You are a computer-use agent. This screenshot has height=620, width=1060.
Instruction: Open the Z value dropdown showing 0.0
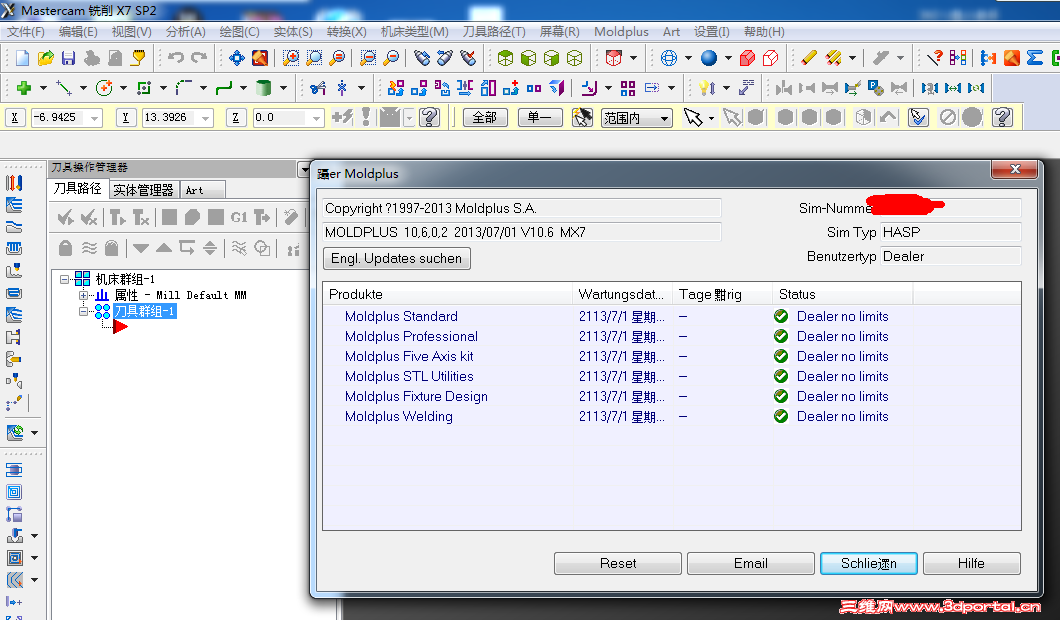pos(316,118)
